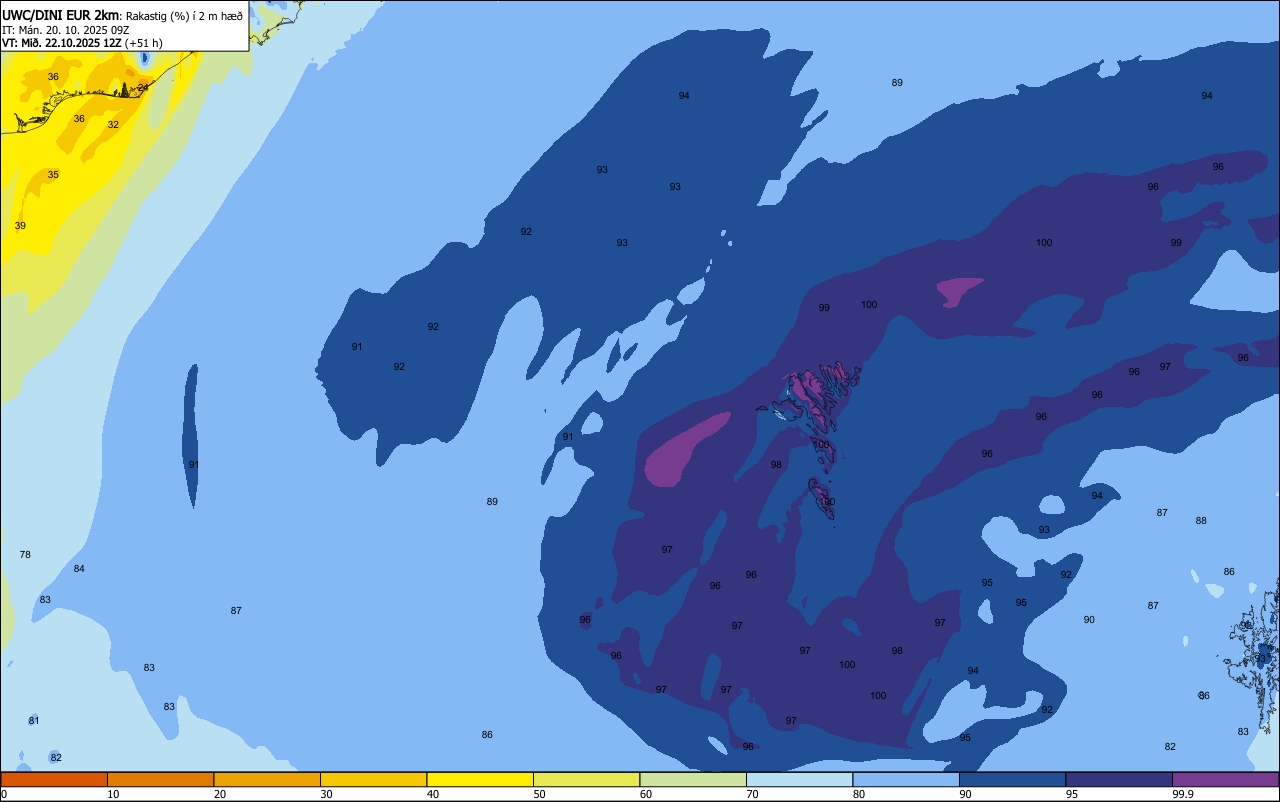This screenshot has width=1280, height=802.
Task: Click the small purple patch near value 100
Action: 959,291
